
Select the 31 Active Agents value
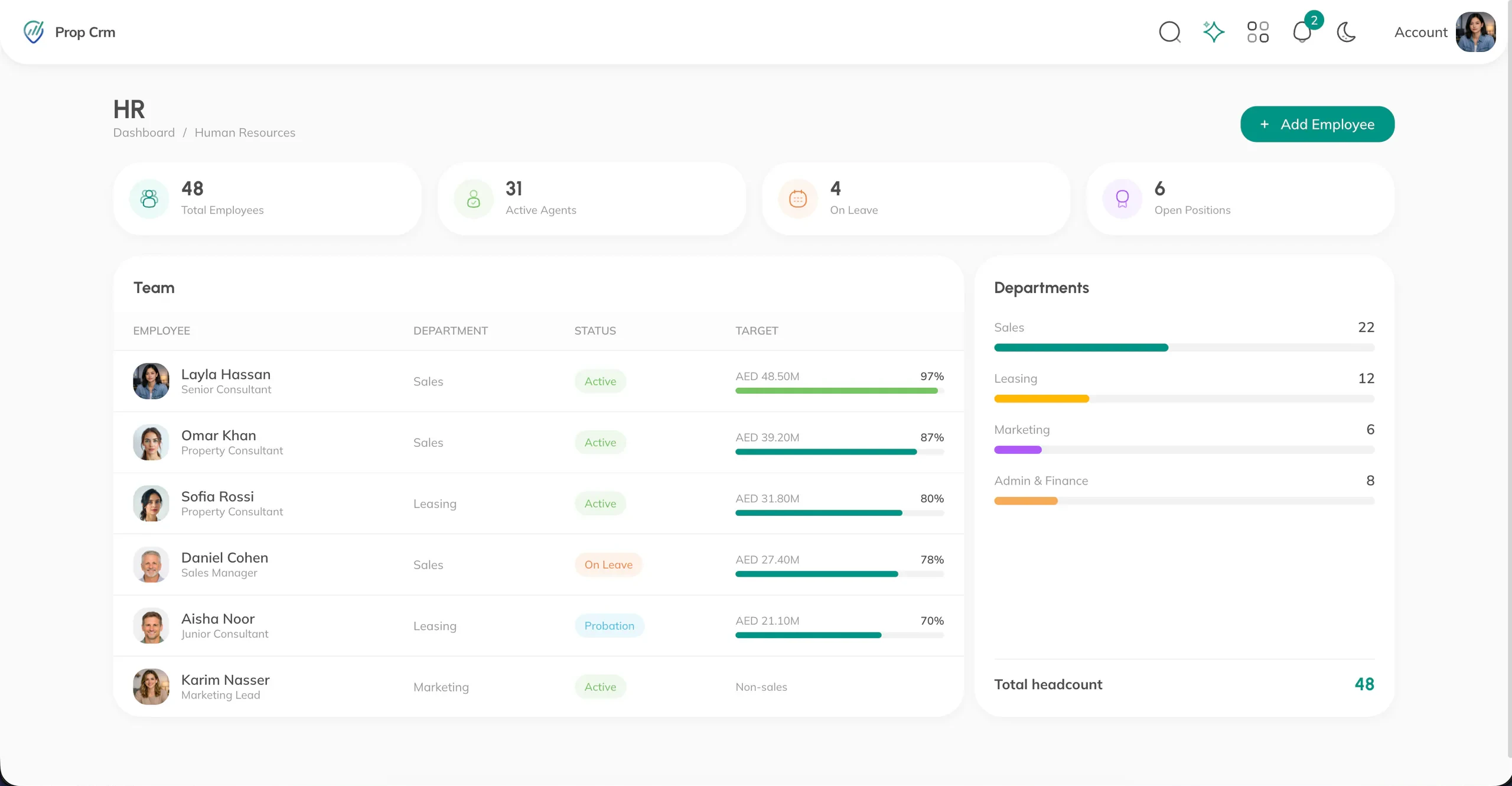[x=514, y=189]
